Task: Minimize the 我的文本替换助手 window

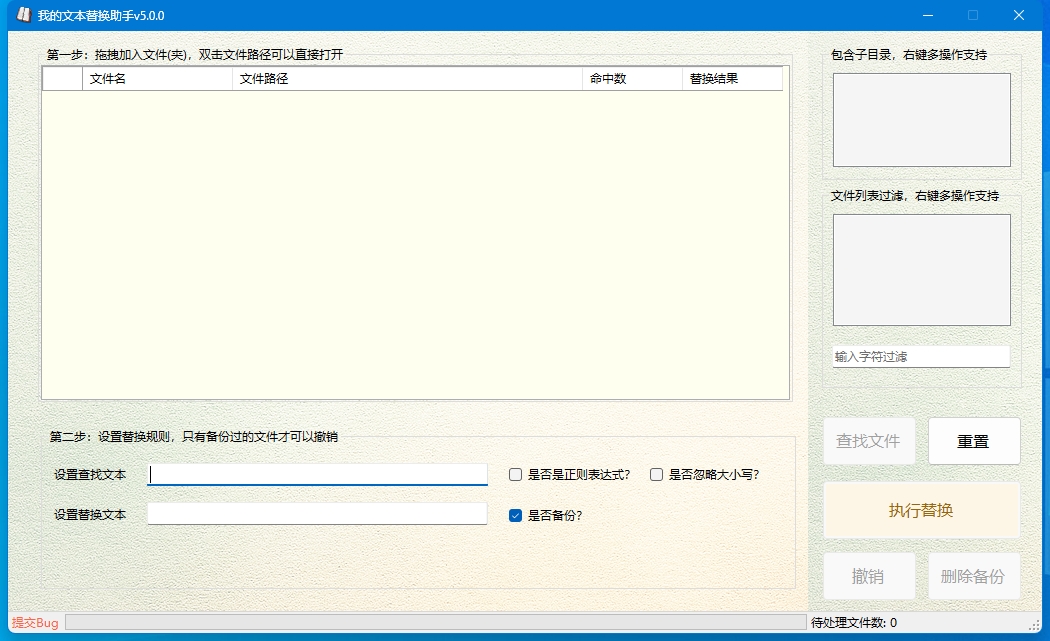Action: (x=927, y=15)
